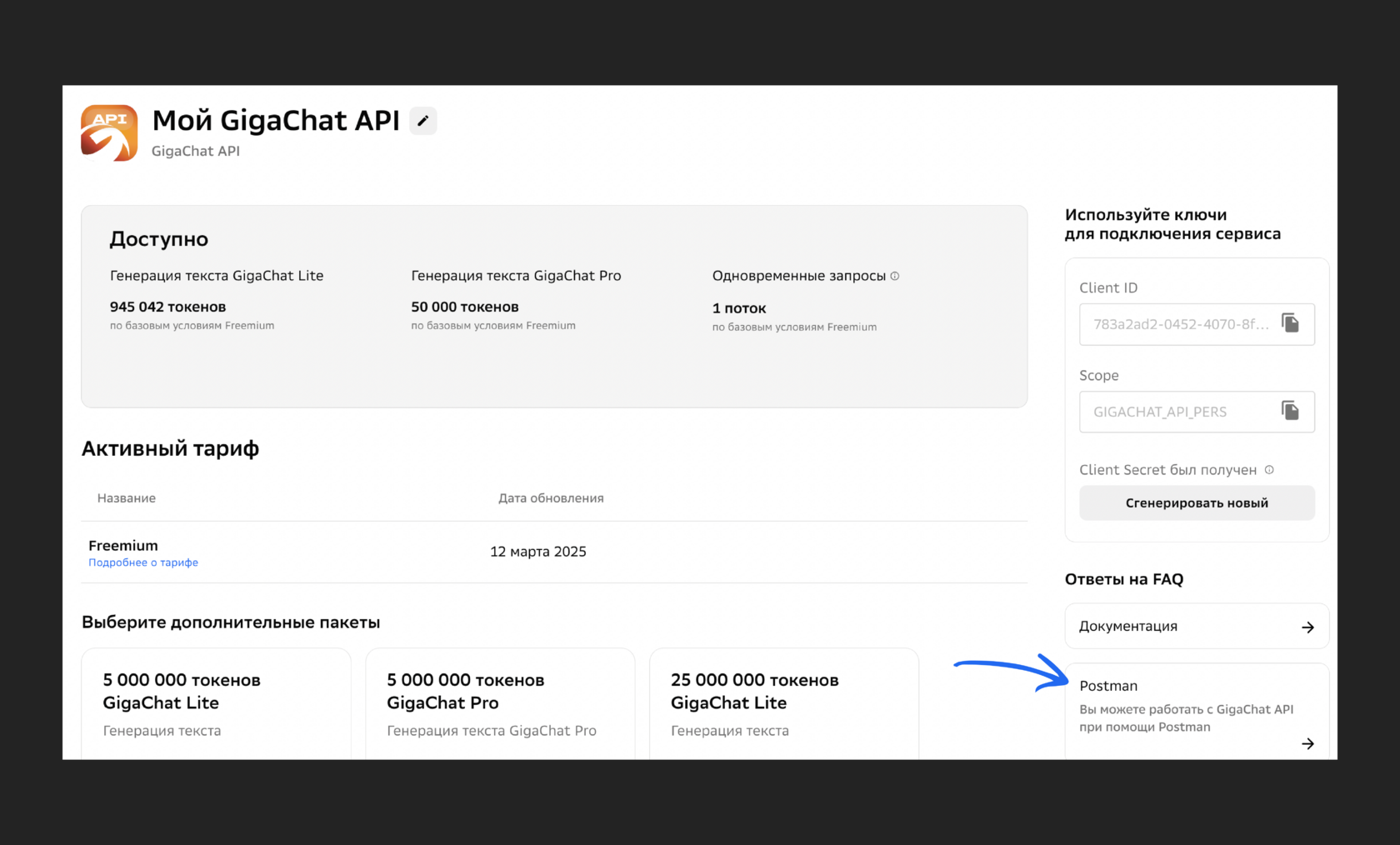
Task: Click info icon next to Одновременные запросы
Action: tap(895, 276)
